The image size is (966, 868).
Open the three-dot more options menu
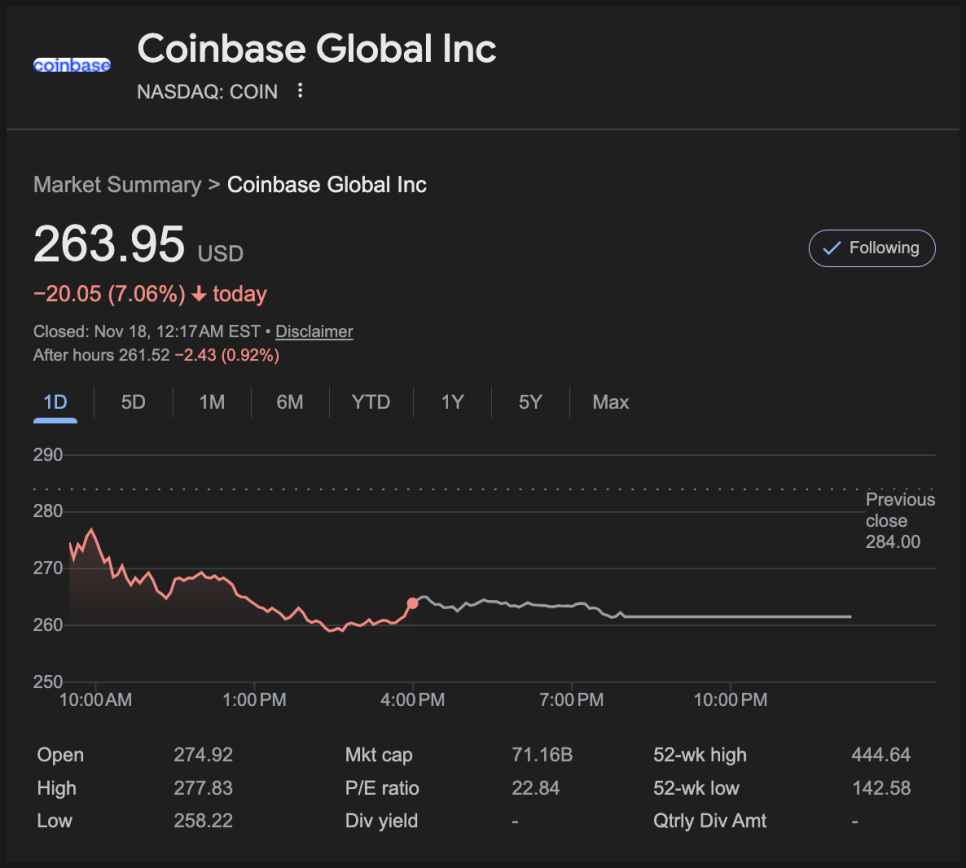click(300, 91)
